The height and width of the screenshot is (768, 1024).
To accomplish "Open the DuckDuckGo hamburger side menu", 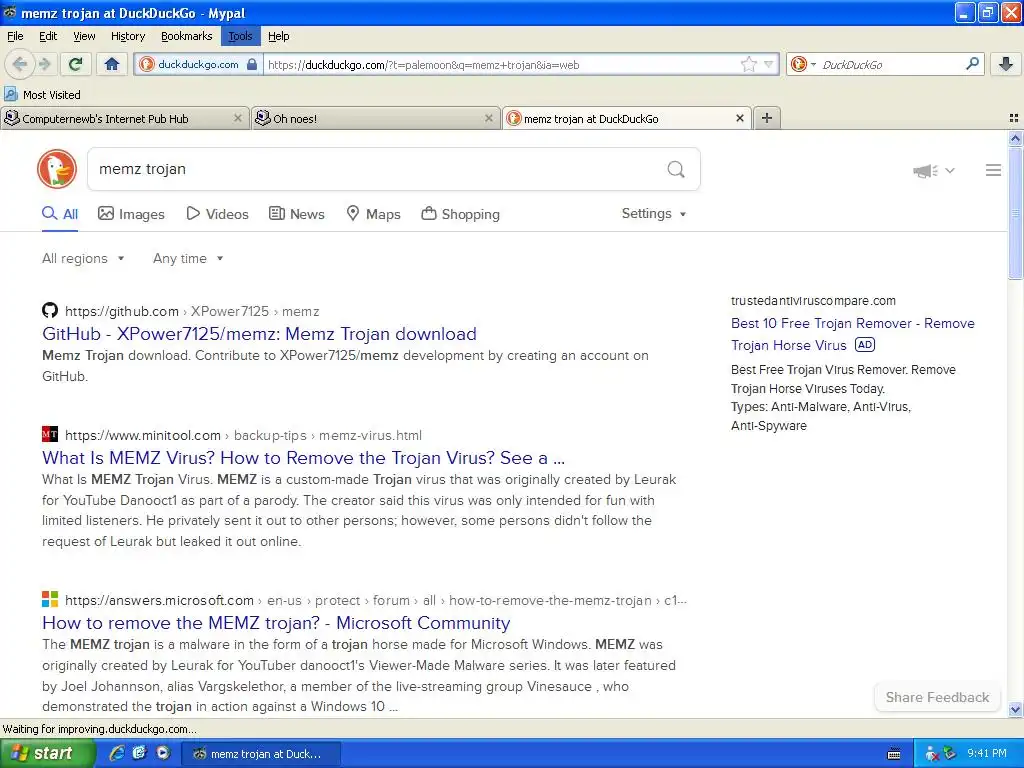I will tap(993, 170).
